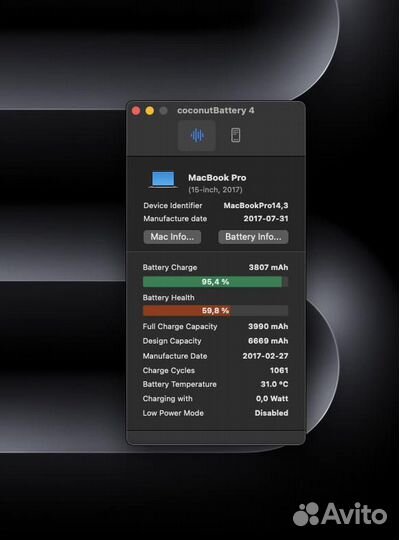Click the Battery Charge label
This screenshot has height=540, width=399.
coord(170,268)
